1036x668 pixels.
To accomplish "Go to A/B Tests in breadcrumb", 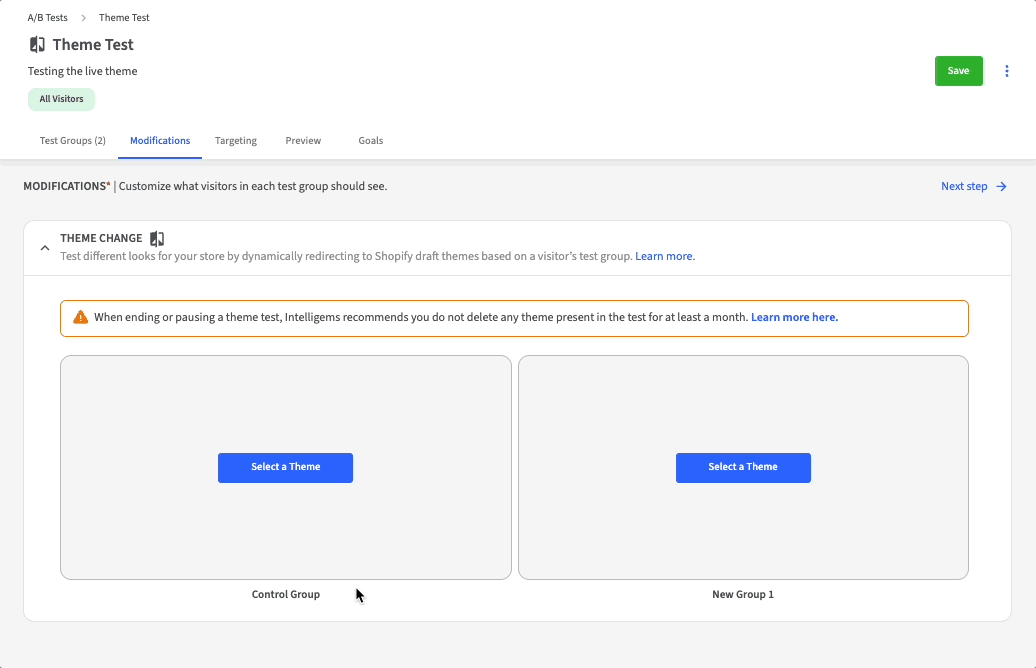I will [48, 18].
